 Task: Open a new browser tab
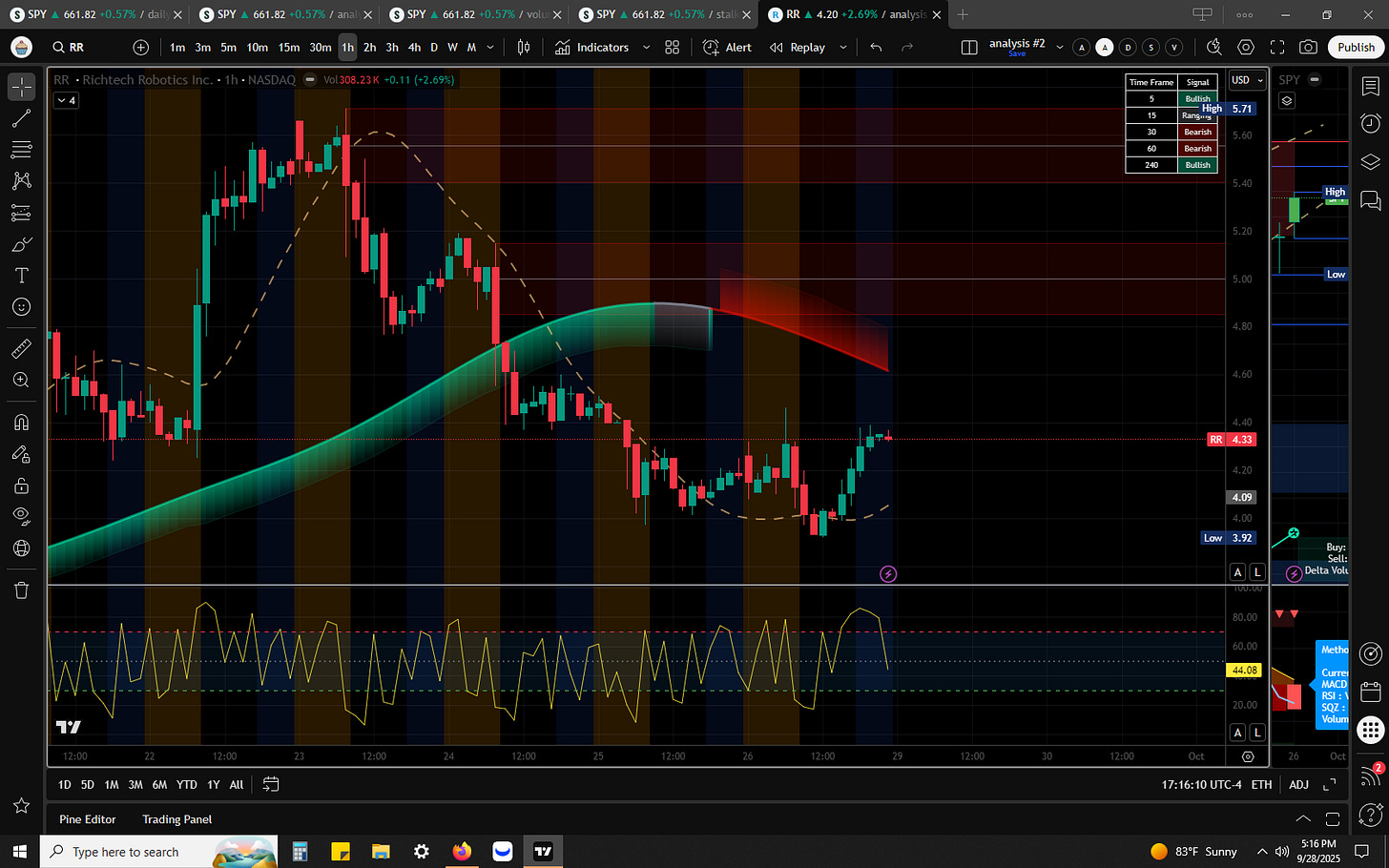[x=963, y=14]
